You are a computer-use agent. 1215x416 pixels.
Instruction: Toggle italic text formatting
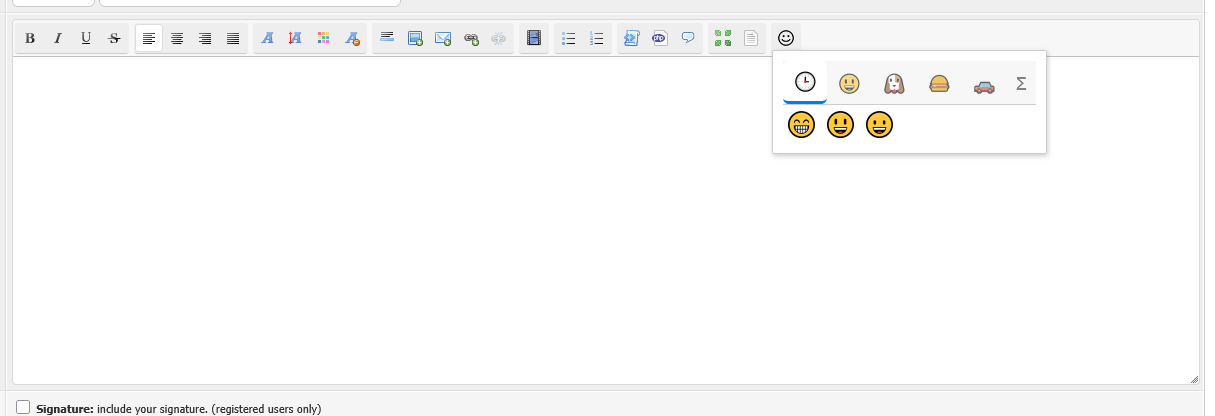tap(58, 39)
